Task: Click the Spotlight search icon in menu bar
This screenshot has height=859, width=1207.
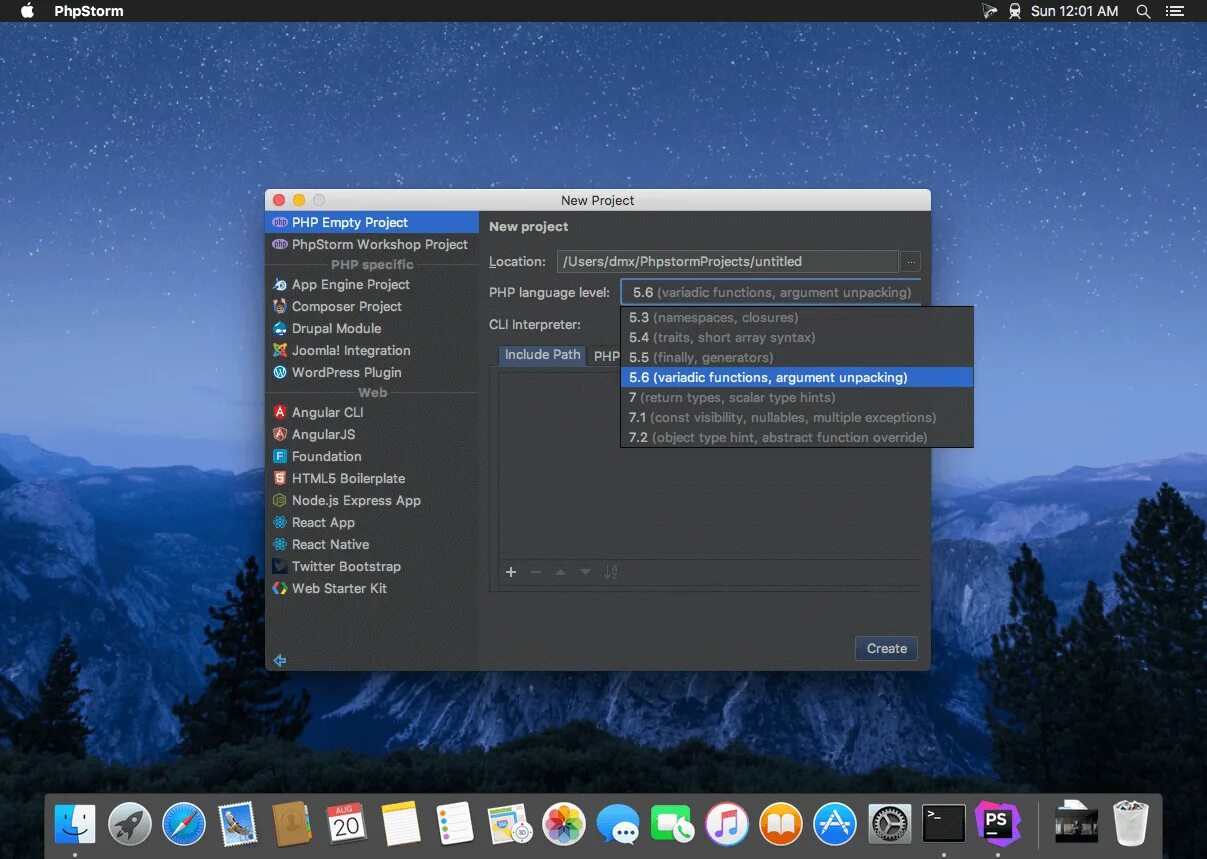Action: pyautogui.click(x=1143, y=11)
